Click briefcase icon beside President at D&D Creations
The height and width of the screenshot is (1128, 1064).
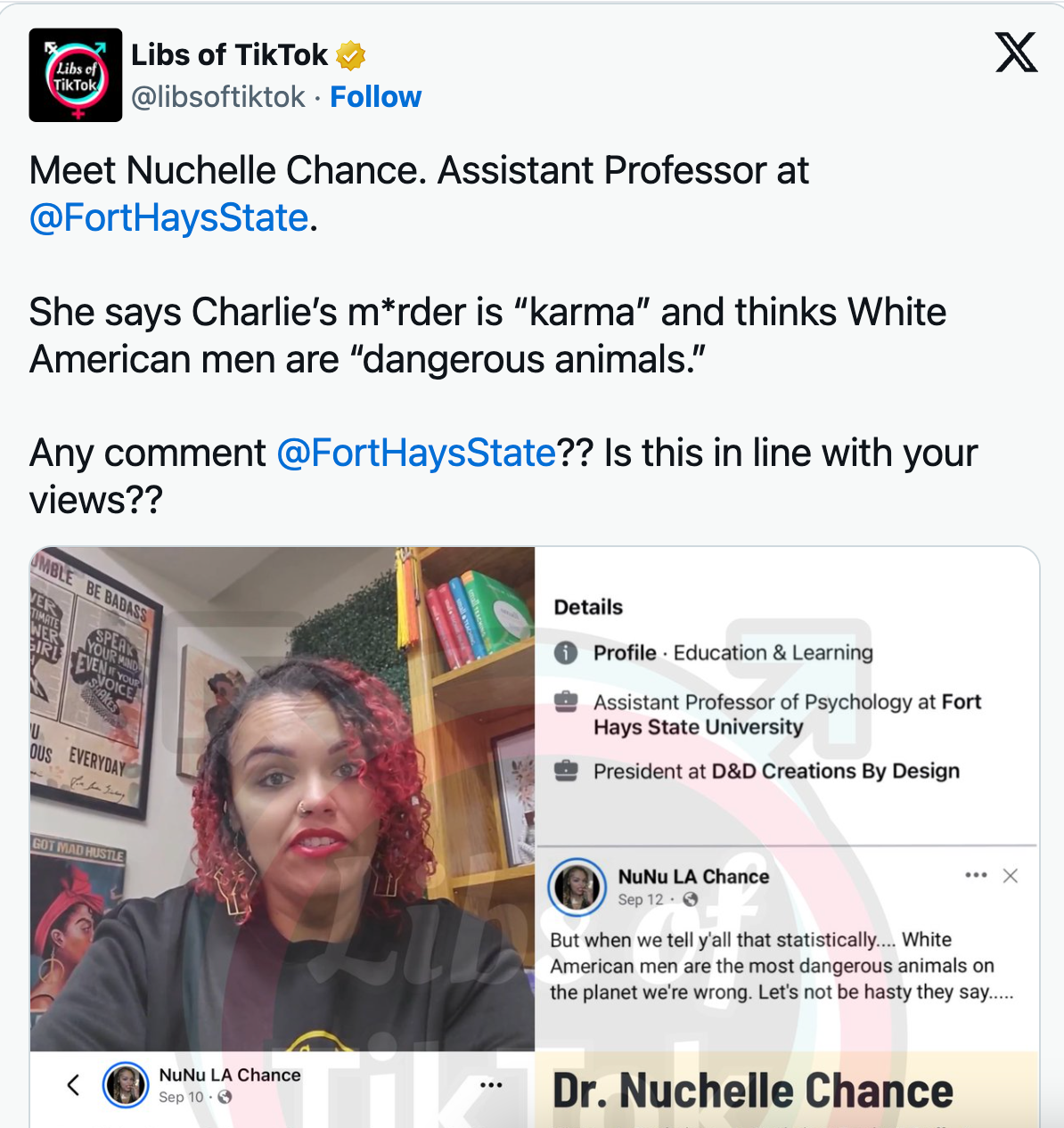[566, 771]
